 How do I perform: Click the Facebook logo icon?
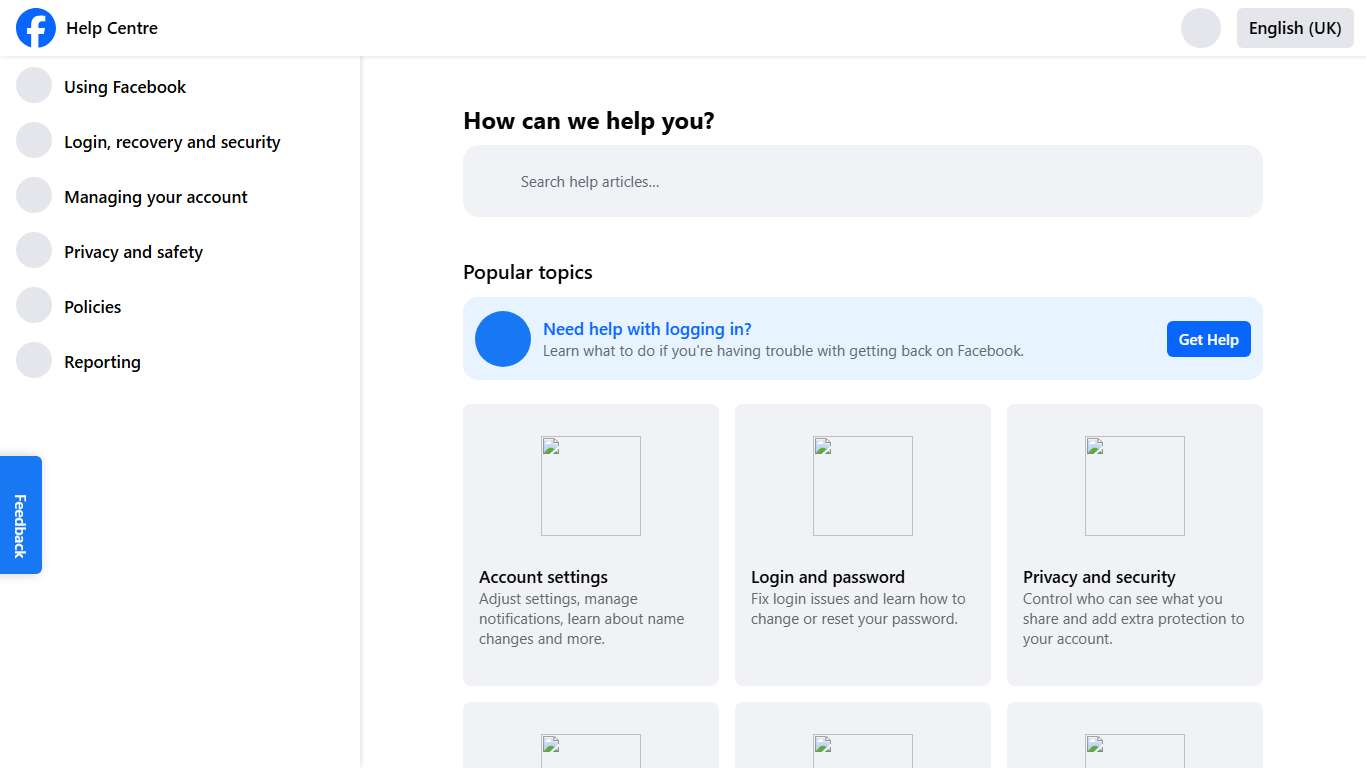36,28
